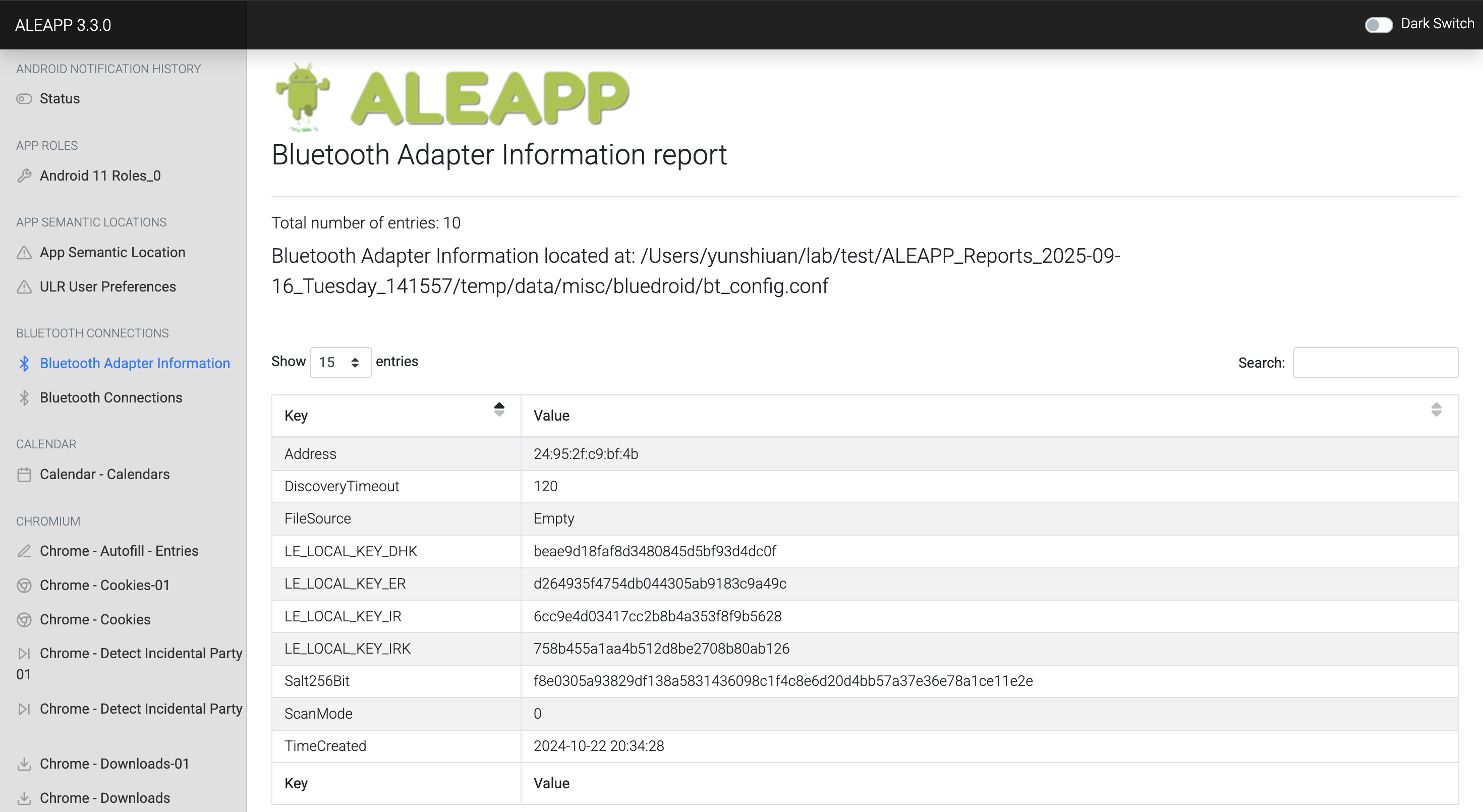
Task: Click the Address value 24:95:2f:c9:bf:4b
Action: [x=586, y=453]
